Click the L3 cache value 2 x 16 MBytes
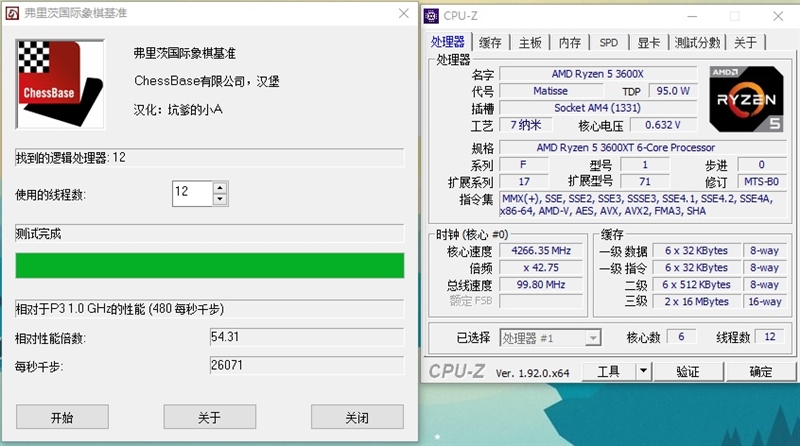Image resolution: width=800 pixels, height=446 pixels. [696, 302]
